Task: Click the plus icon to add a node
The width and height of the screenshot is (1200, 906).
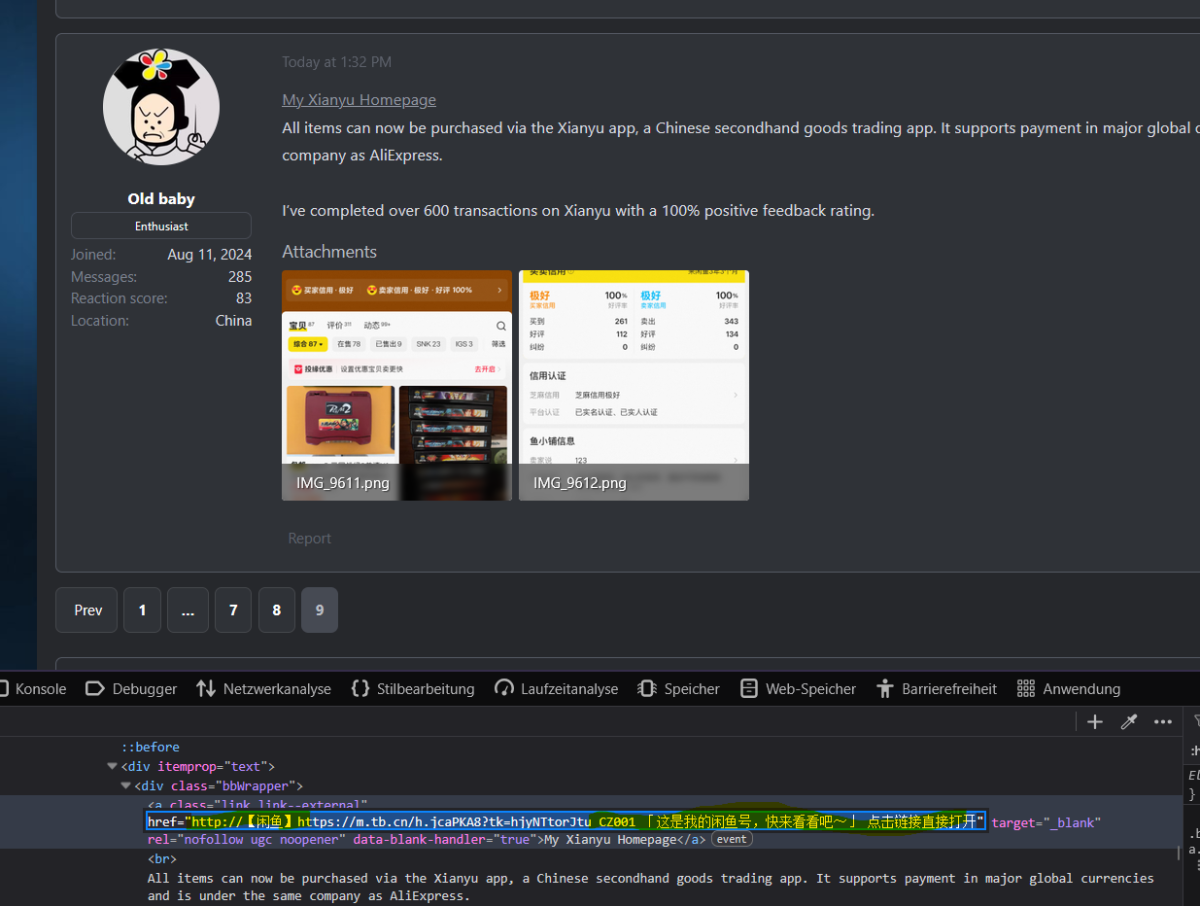Action: pos(1095,722)
